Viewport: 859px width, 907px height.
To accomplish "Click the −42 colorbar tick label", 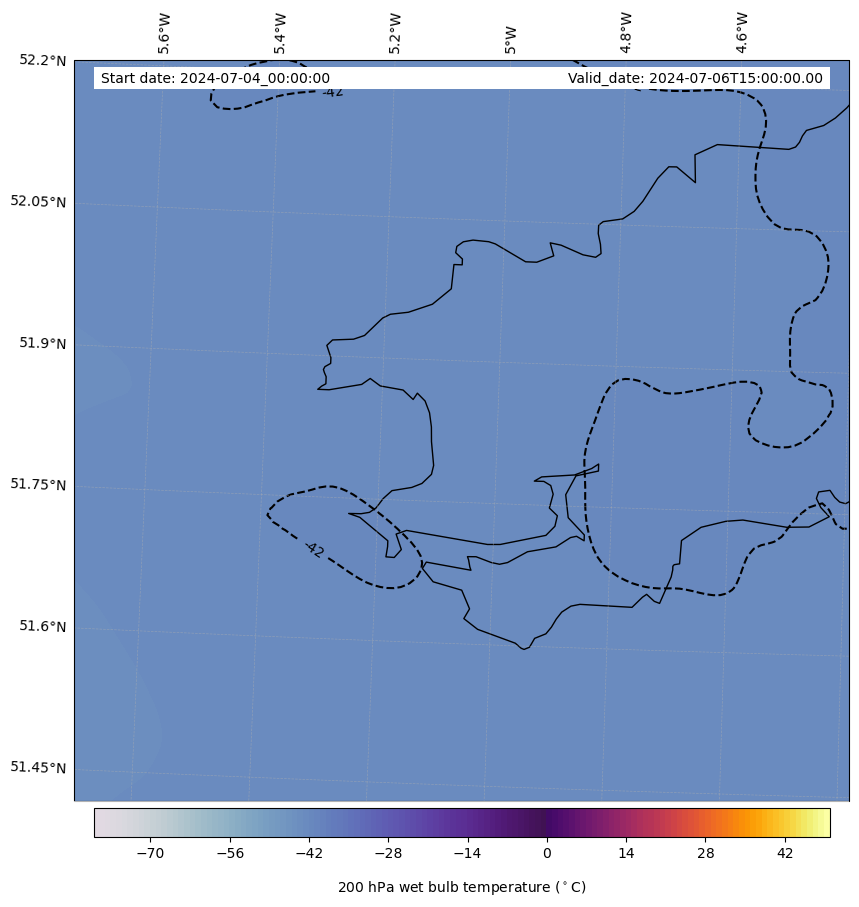I will point(309,853).
